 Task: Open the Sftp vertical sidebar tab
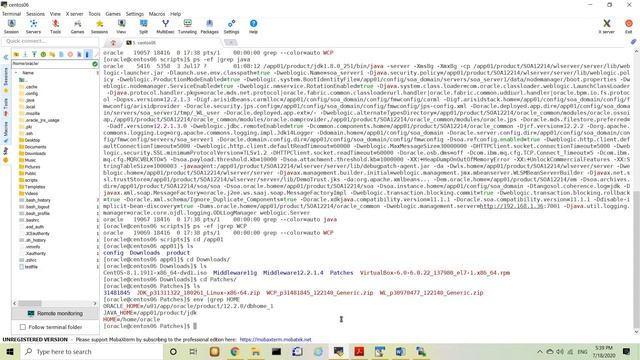[6, 154]
